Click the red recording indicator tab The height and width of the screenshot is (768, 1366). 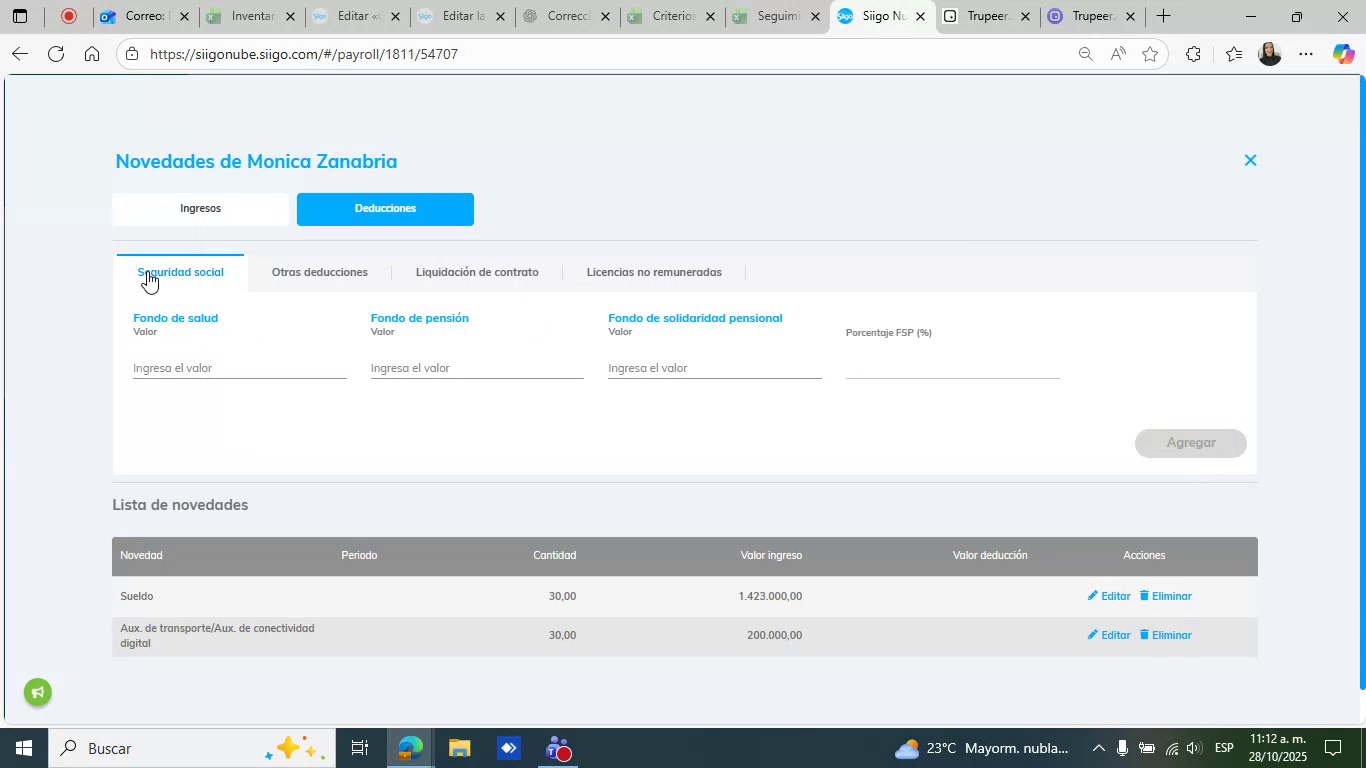pyautogui.click(x=68, y=16)
